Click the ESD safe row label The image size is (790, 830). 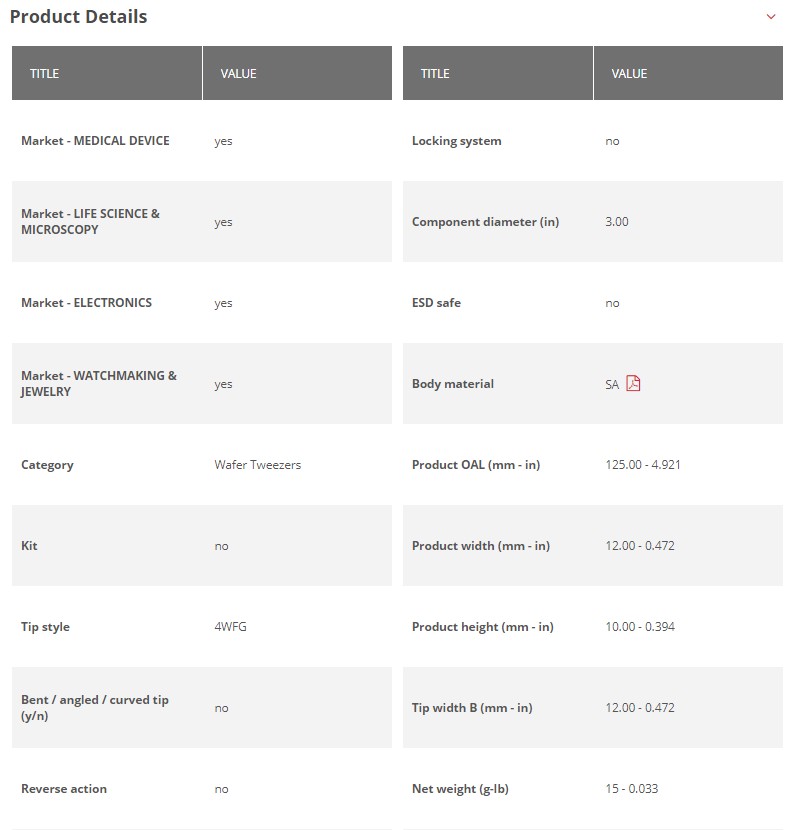click(436, 303)
